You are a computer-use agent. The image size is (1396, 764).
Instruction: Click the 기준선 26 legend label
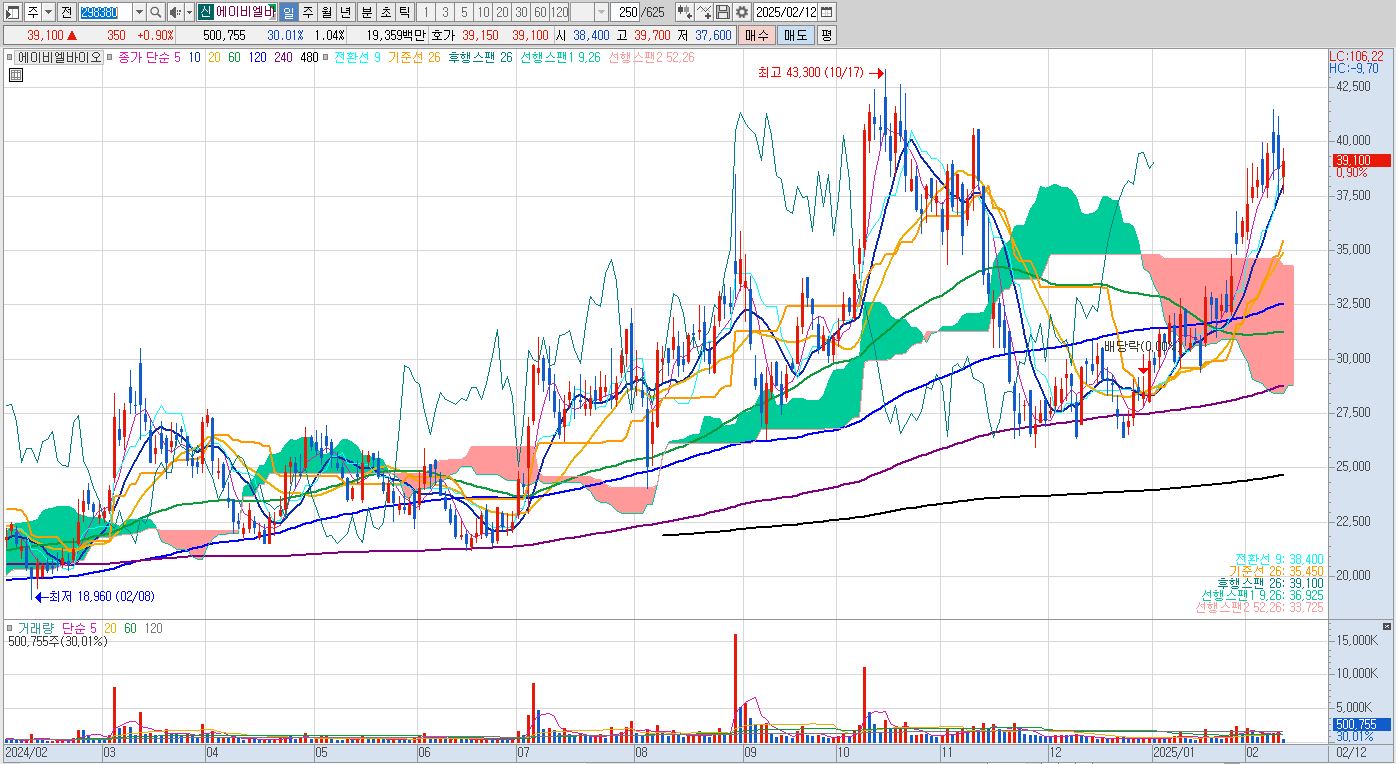pyautogui.click(x=414, y=57)
